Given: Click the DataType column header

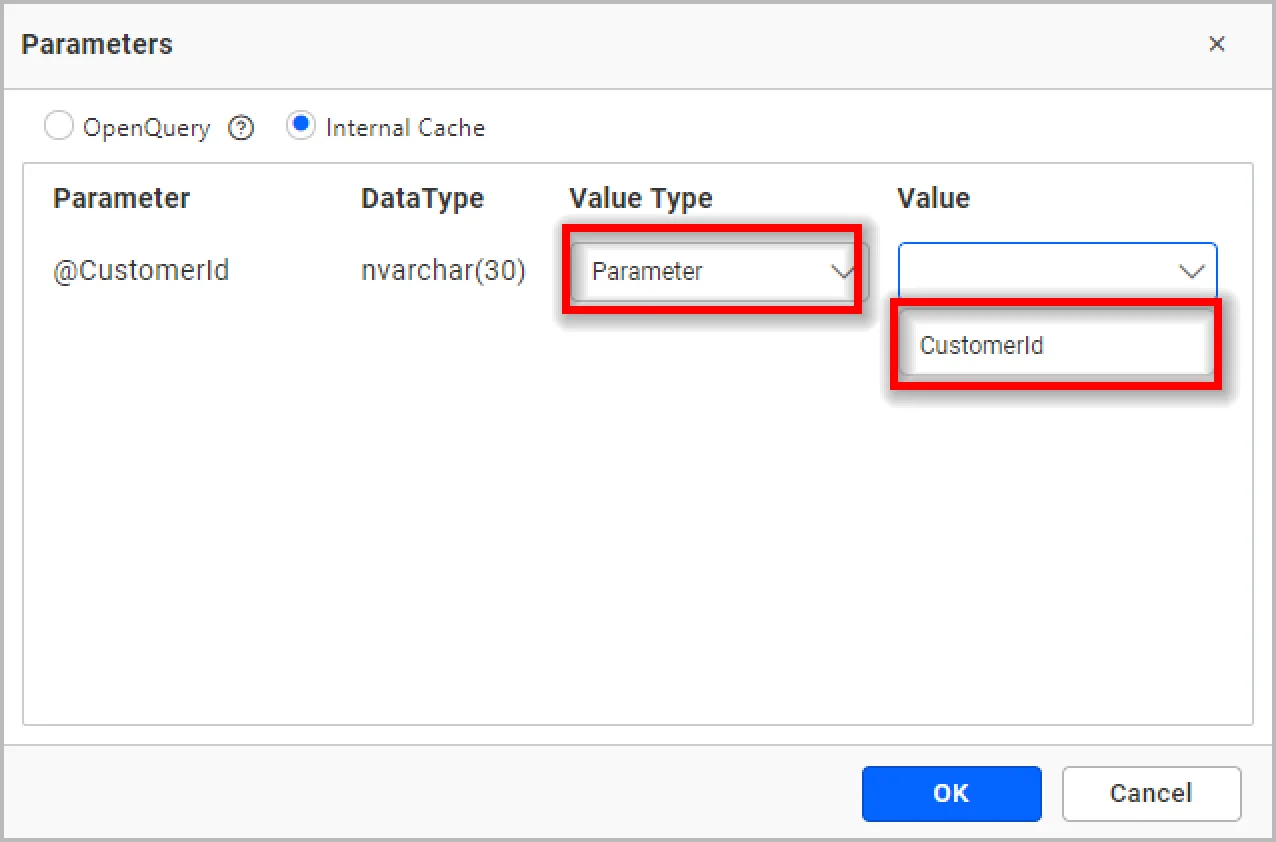Looking at the screenshot, I should pyautogui.click(x=422, y=198).
